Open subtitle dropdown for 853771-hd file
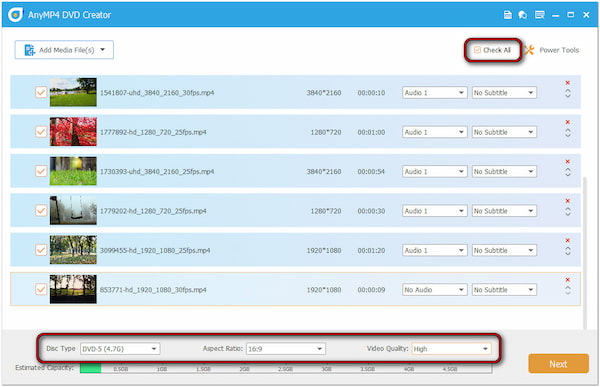 (x=504, y=290)
